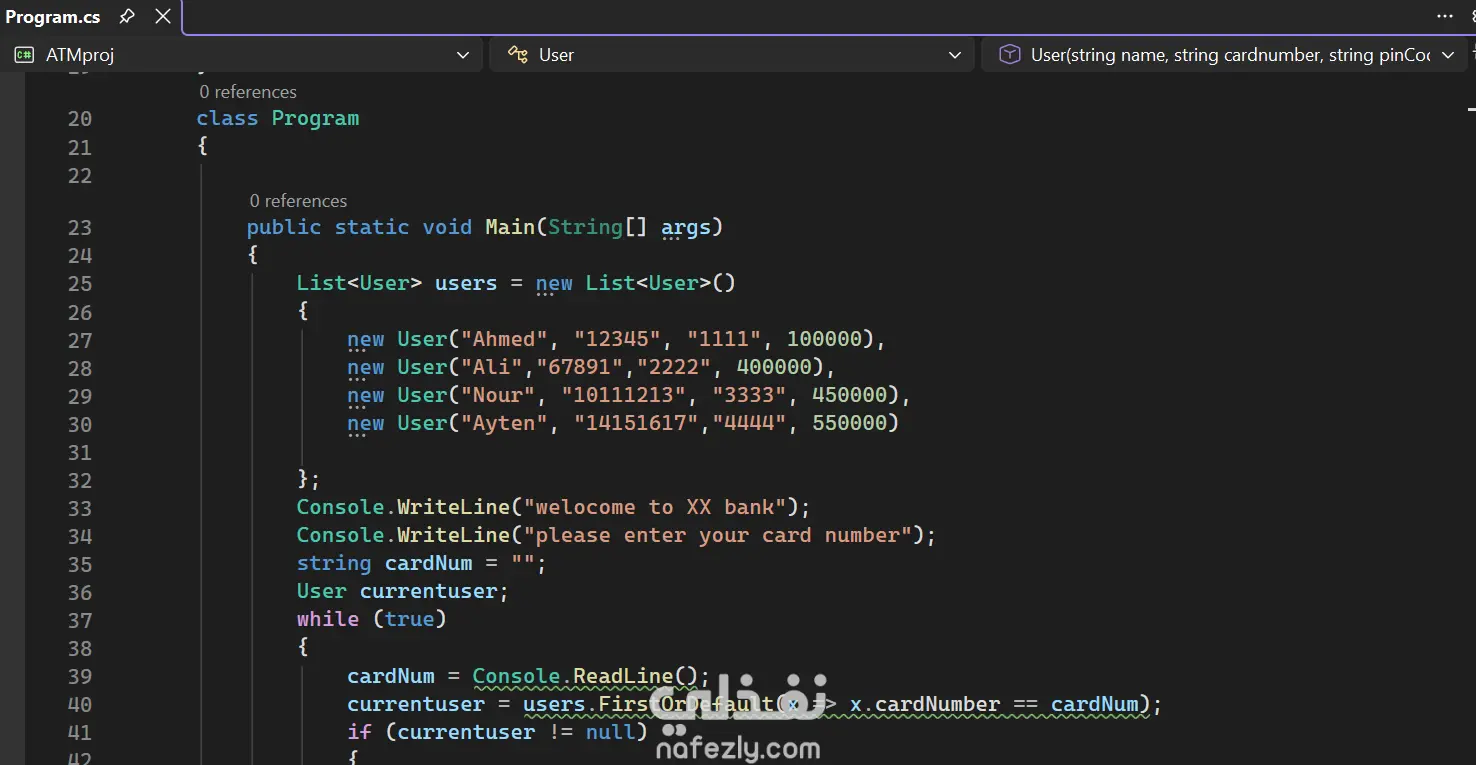Viewport: 1476px width, 765px height.
Task: Click the value 550000 on line 30
Action: (x=849, y=423)
